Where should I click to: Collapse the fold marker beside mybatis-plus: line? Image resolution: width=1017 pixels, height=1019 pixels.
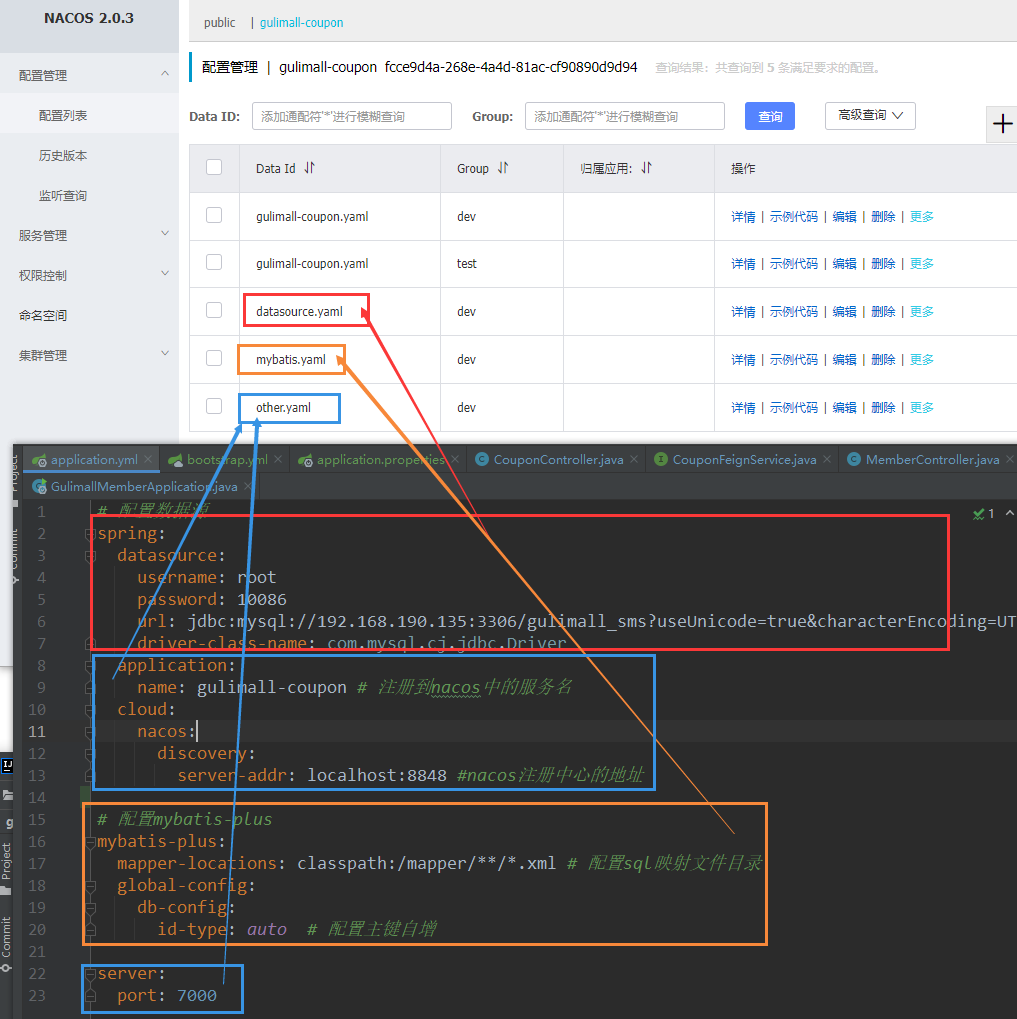(x=90, y=842)
